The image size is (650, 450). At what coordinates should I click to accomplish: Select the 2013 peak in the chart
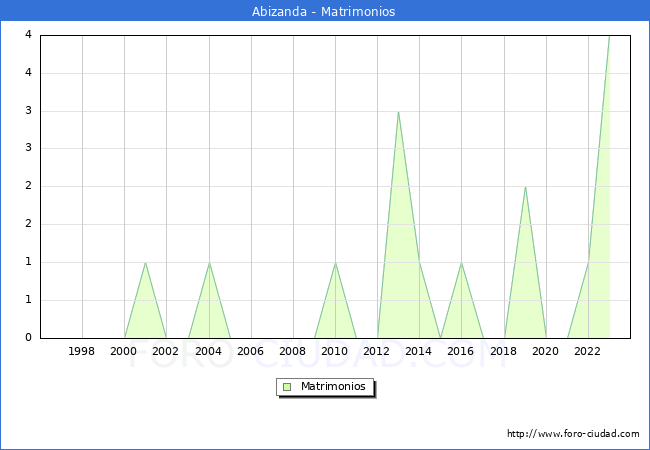398,112
